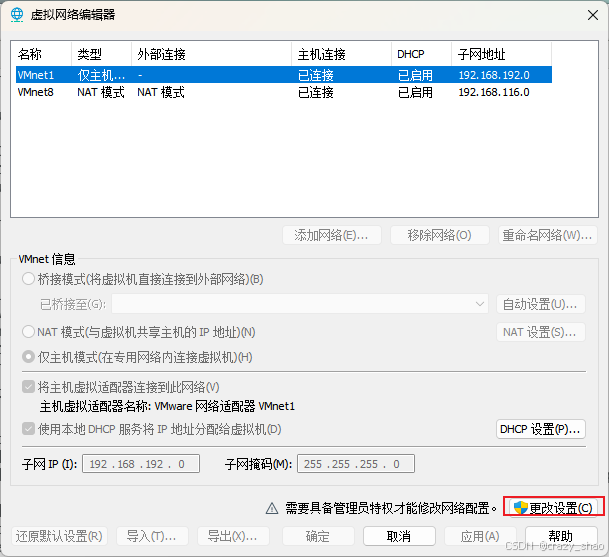Image resolution: width=609 pixels, height=557 pixels.
Task: Click 已连接 host cell in VMnet1 row
Action: (x=316, y=75)
